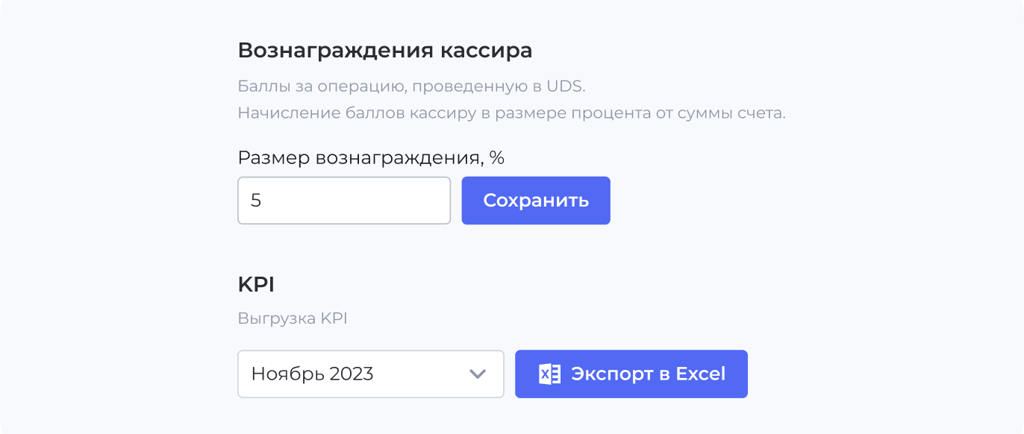
Task: Click the Excel icon on the export button
Action: 549,374
